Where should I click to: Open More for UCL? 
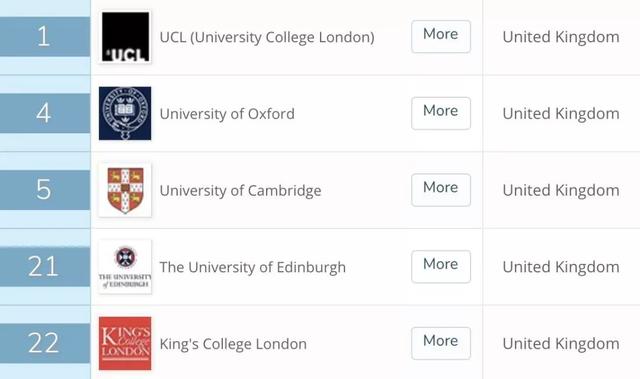coord(441,37)
